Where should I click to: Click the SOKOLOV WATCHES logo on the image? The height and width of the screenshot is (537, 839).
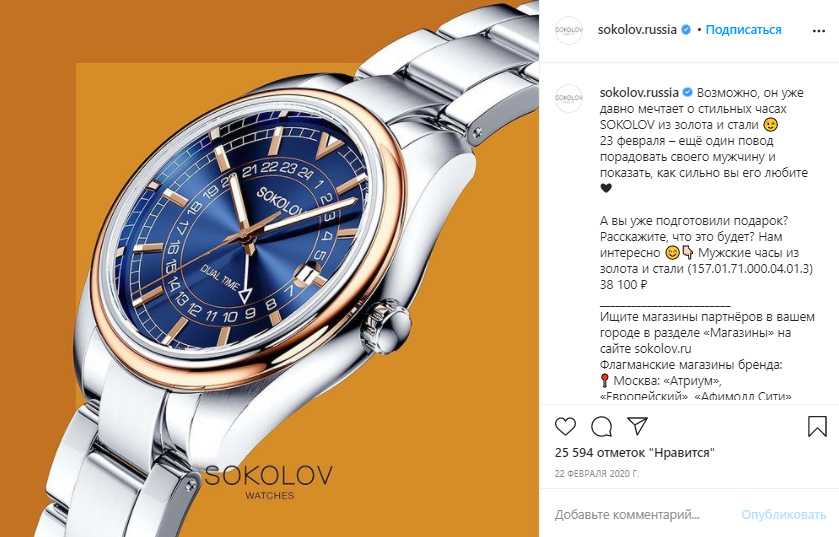point(269,481)
